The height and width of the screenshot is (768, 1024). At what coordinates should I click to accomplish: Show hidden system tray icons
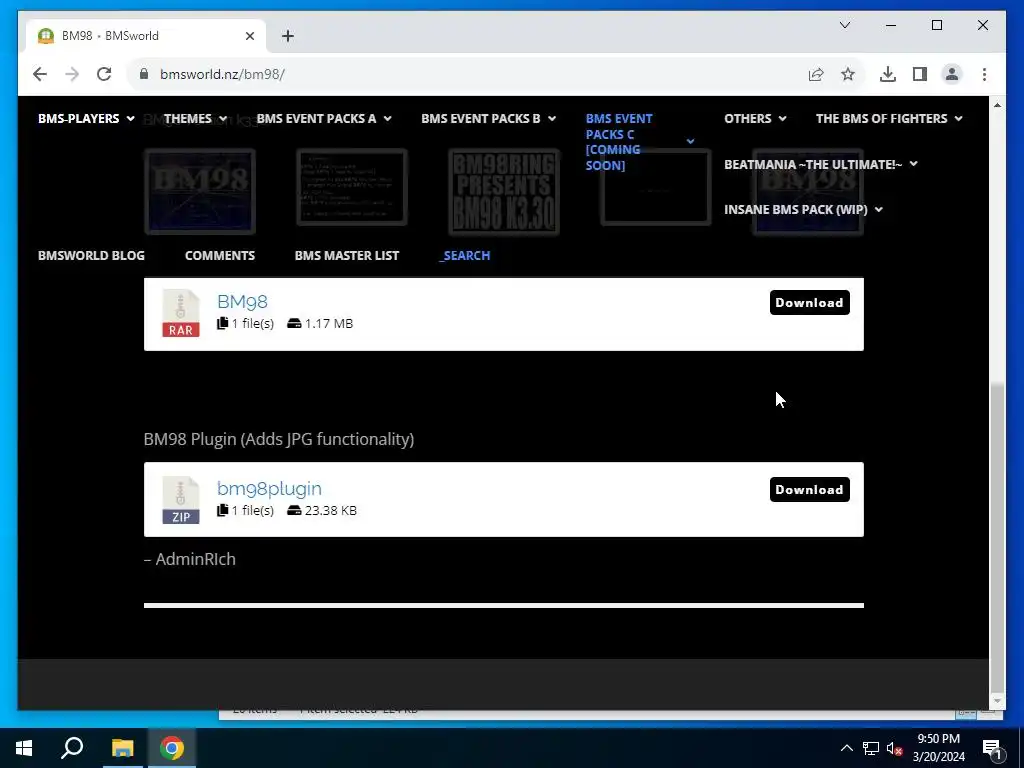point(846,748)
